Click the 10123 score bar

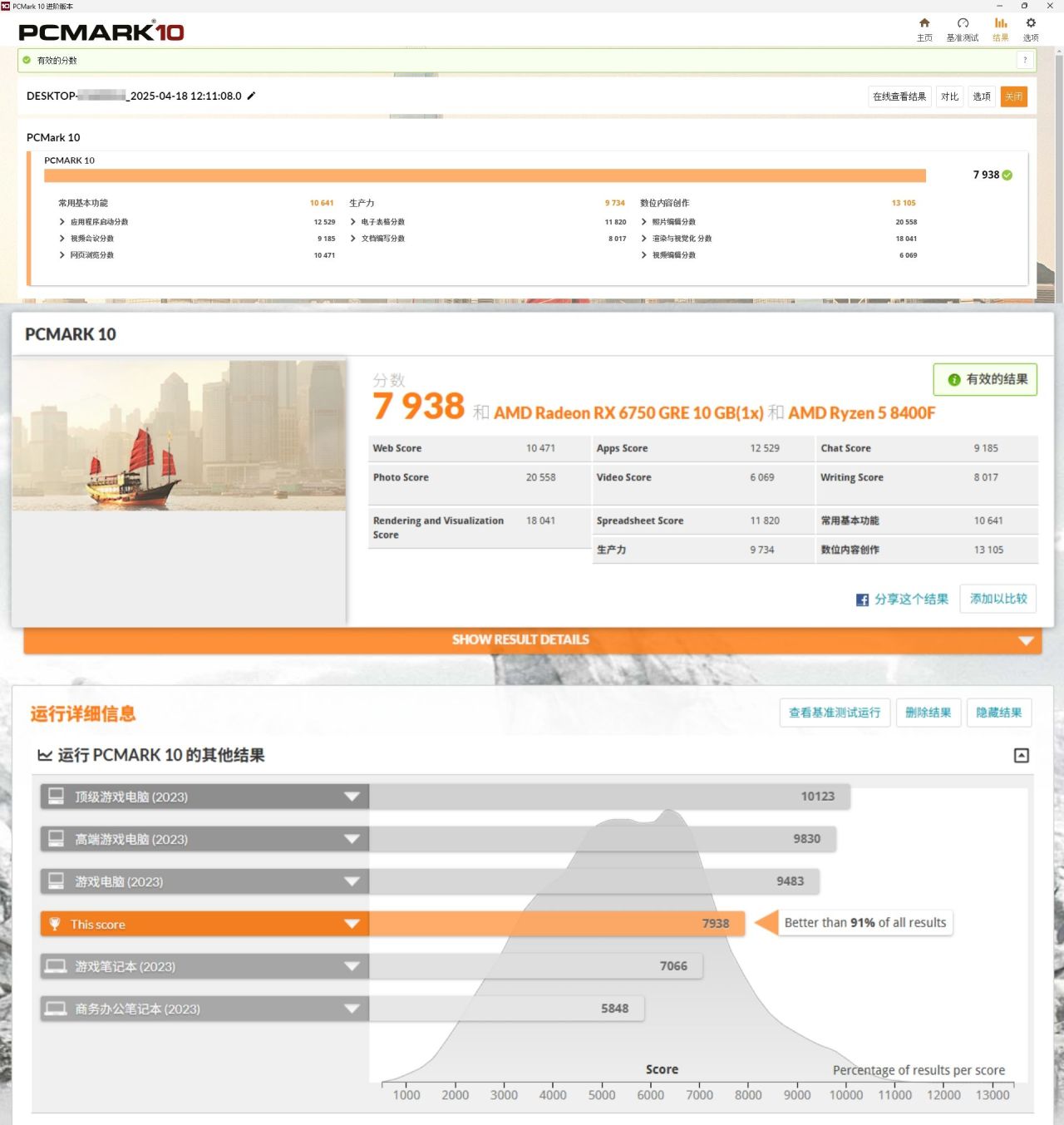(x=609, y=797)
